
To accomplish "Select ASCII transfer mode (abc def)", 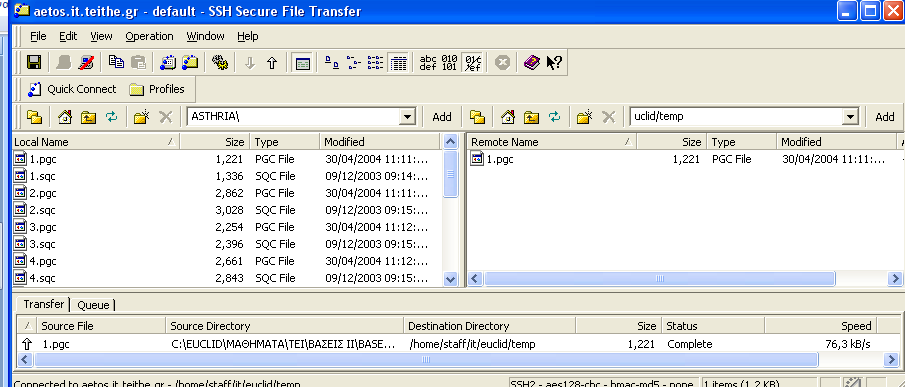I will coord(428,63).
